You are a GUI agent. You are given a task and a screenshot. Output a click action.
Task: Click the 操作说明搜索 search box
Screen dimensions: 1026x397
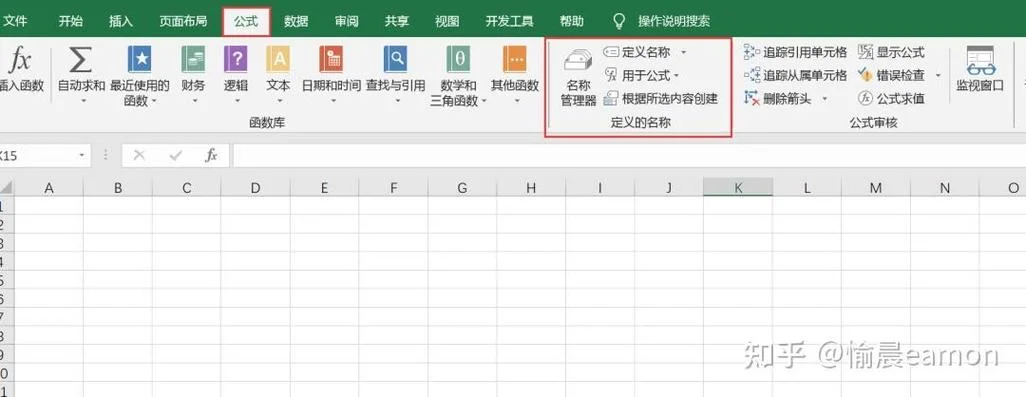[x=674, y=21]
